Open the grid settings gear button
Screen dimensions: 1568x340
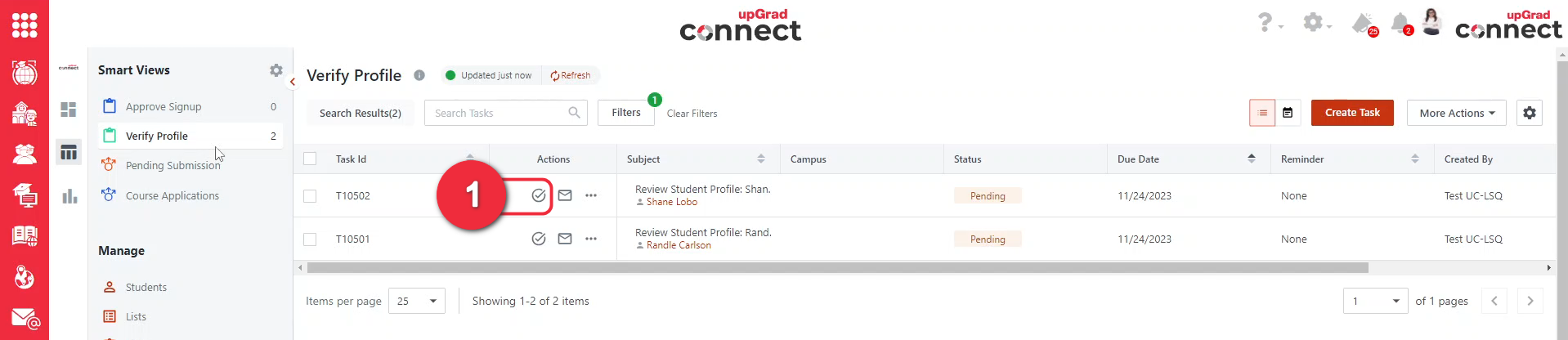tap(1529, 113)
